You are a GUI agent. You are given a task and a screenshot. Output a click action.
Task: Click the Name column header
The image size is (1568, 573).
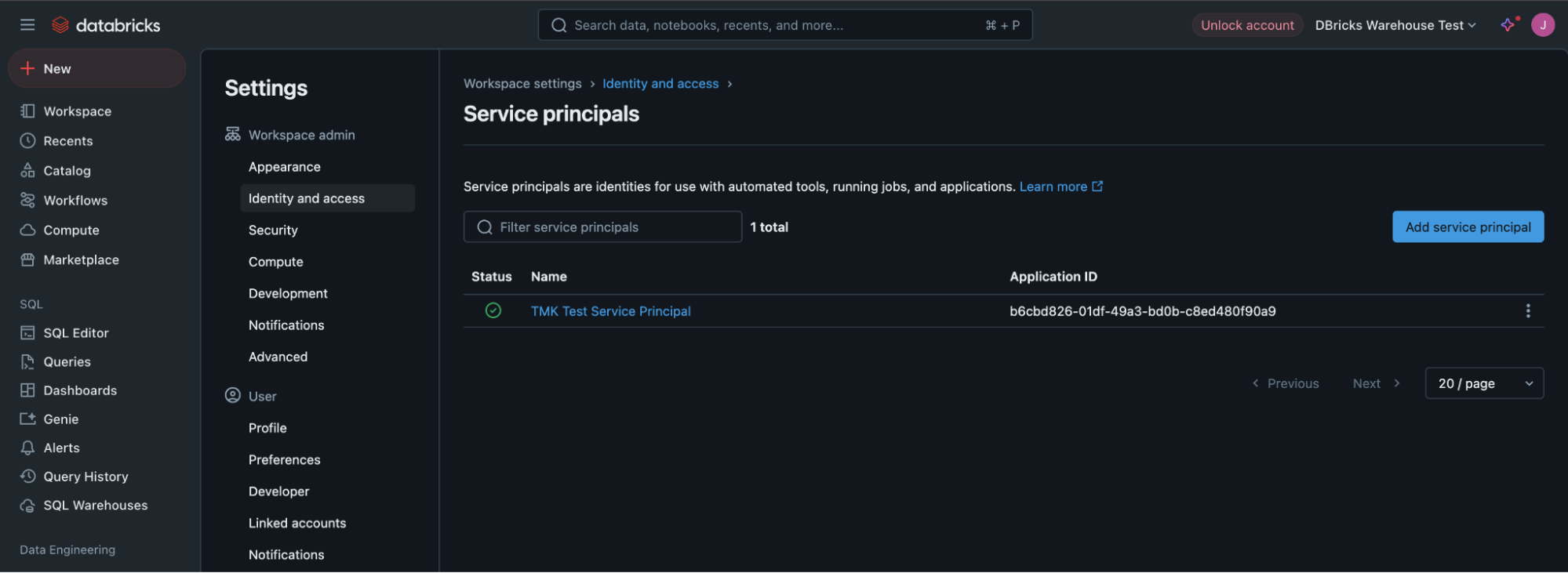tap(548, 277)
